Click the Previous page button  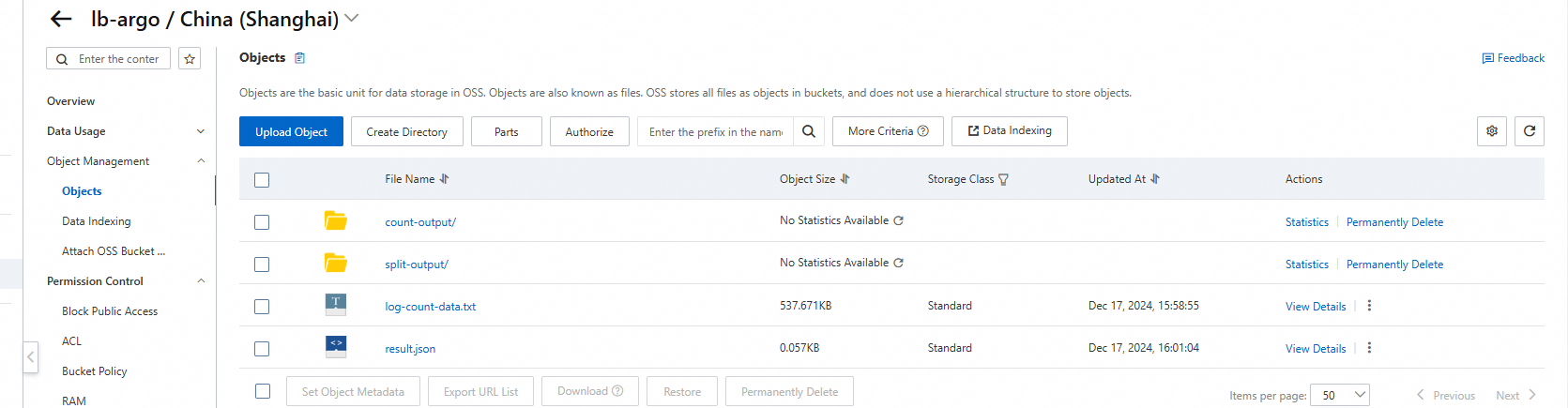[x=1446, y=395]
